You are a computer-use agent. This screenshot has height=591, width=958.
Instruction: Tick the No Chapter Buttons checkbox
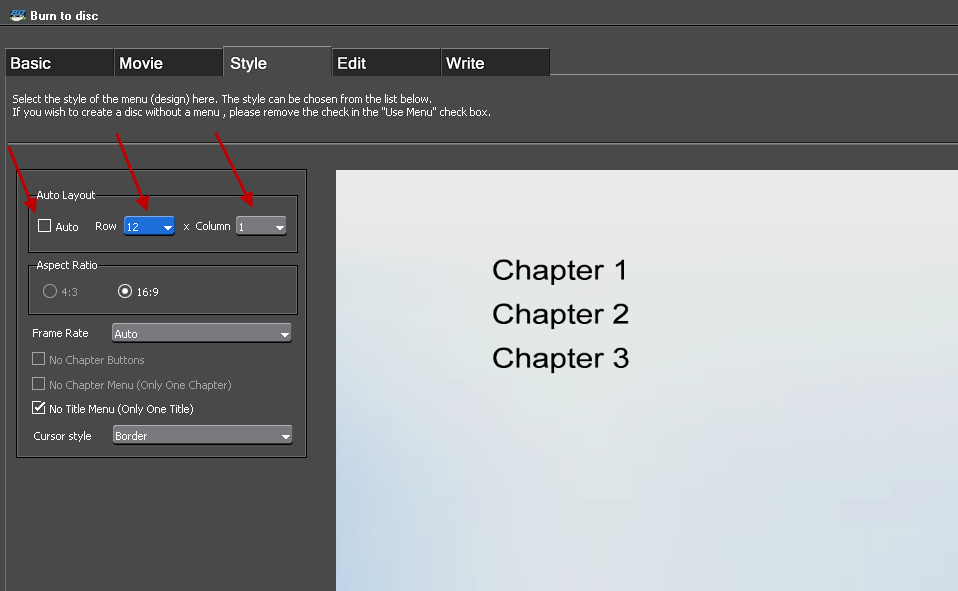click(39, 359)
